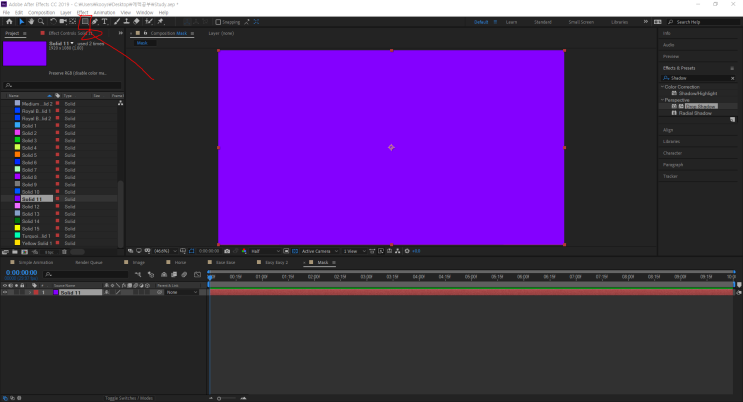The width and height of the screenshot is (743, 402).
Task: Create a new folder in Project panel
Action: (x=15, y=252)
